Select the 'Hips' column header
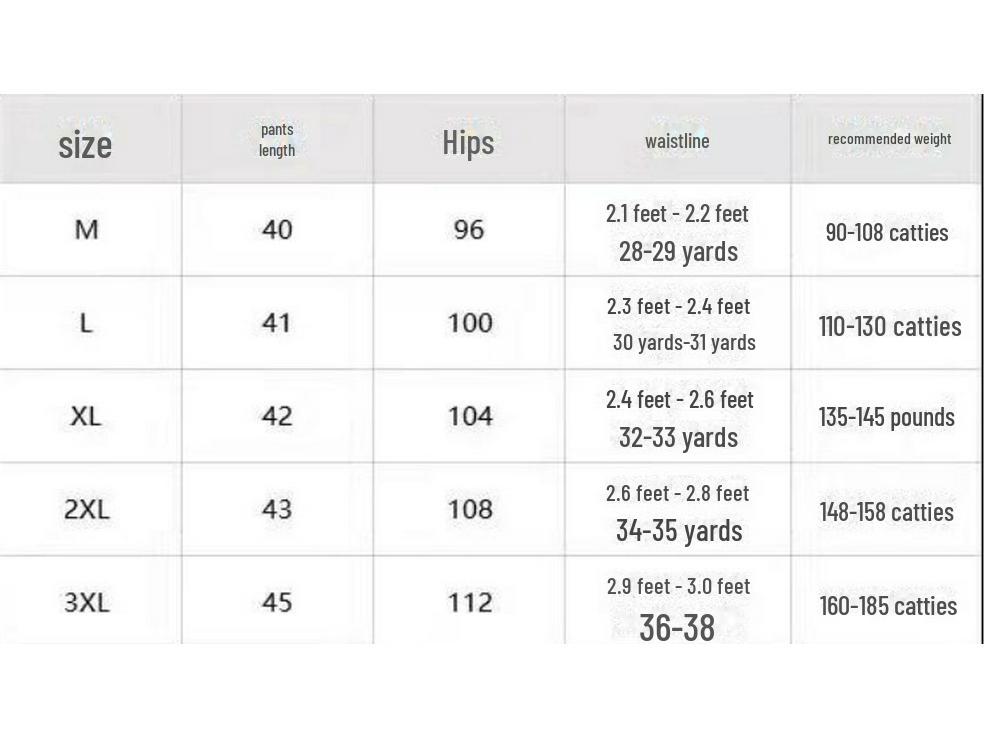This screenshot has width=985, height=739. click(x=468, y=142)
